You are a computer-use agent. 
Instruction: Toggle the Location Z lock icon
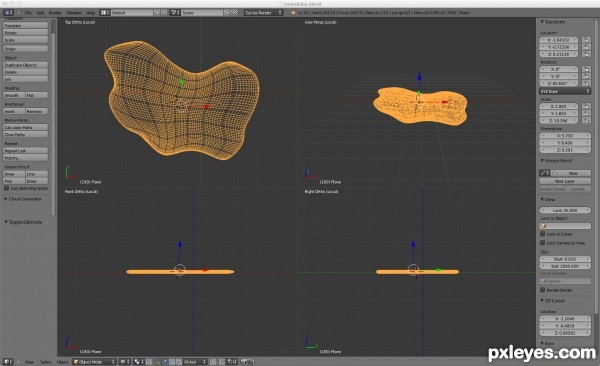586,54
